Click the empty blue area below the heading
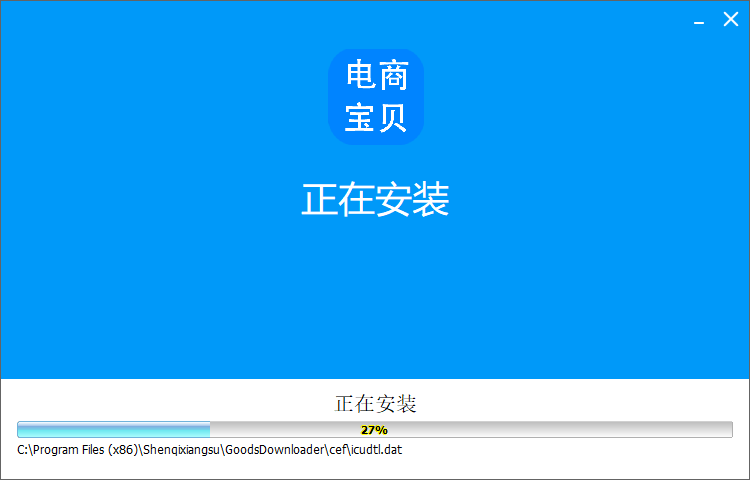This screenshot has height=480, width=750. click(x=375, y=300)
